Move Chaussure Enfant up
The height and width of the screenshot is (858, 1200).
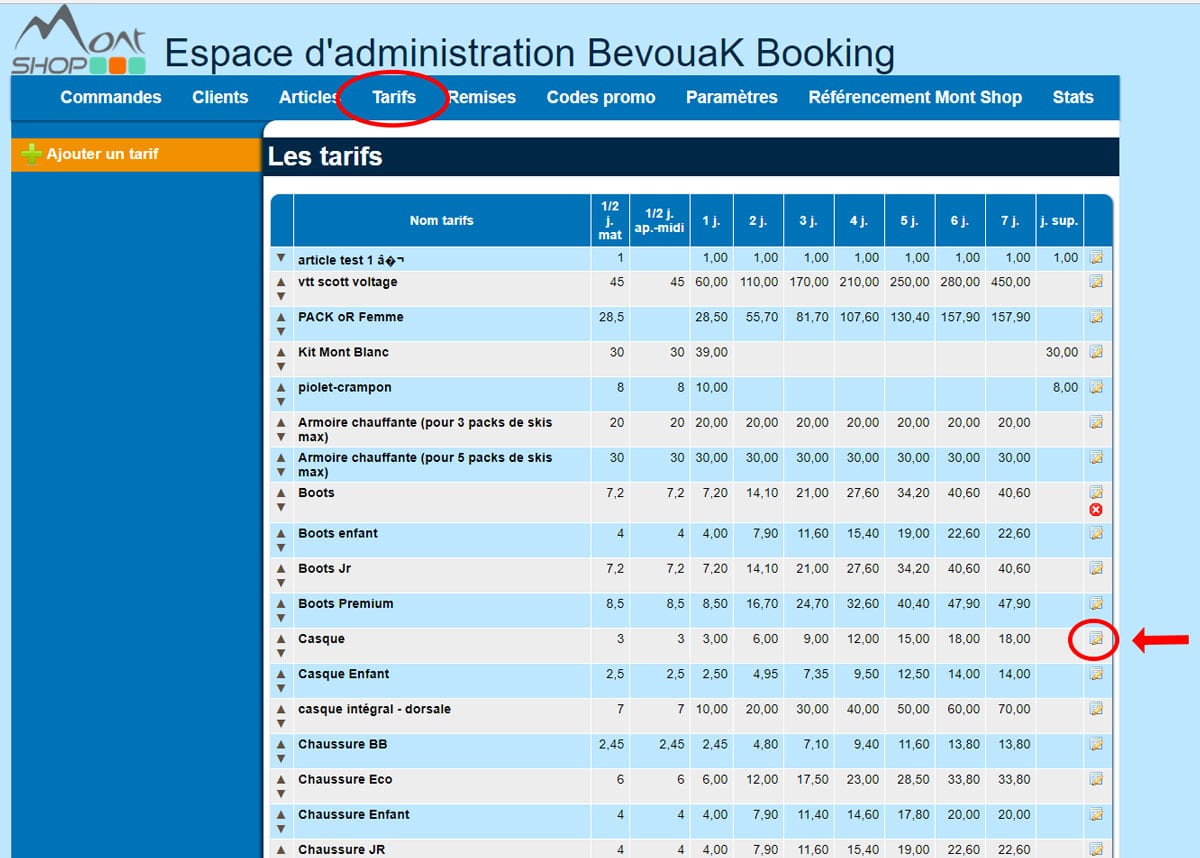281,816
